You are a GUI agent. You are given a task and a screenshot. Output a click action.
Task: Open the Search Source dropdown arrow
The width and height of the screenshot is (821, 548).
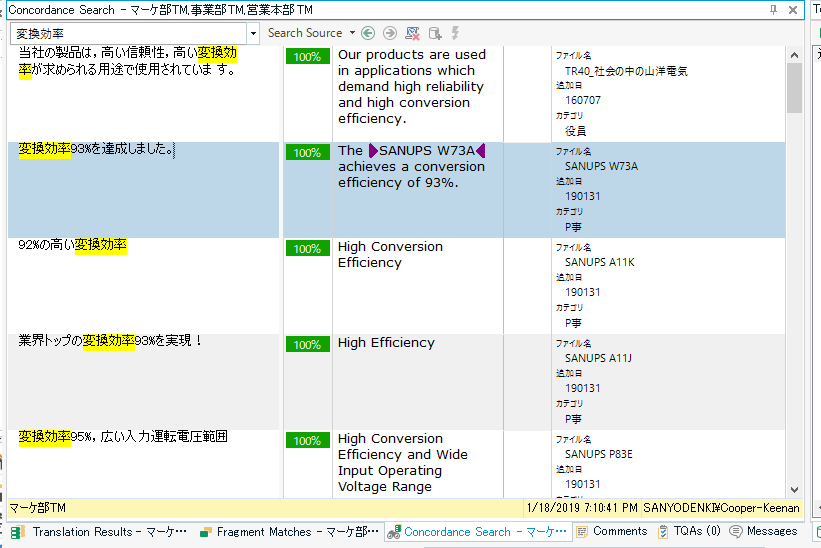coord(352,33)
